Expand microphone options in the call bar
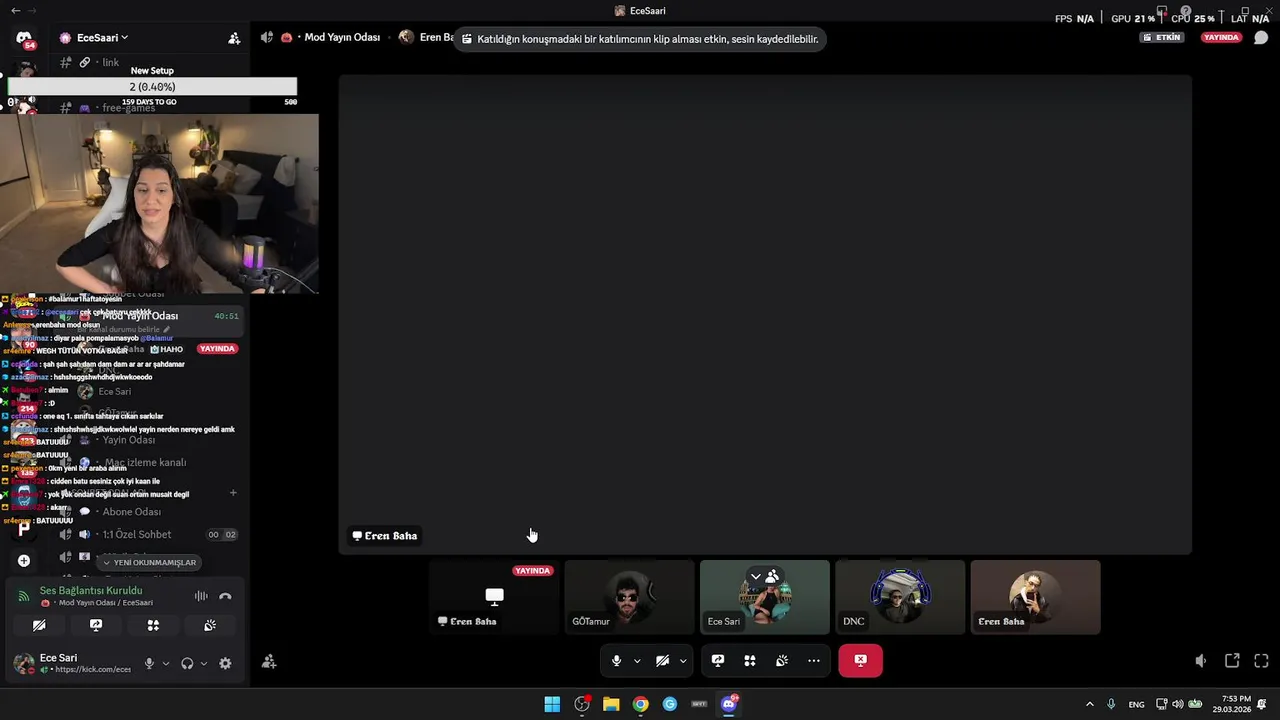 click(x=637, y=660)
